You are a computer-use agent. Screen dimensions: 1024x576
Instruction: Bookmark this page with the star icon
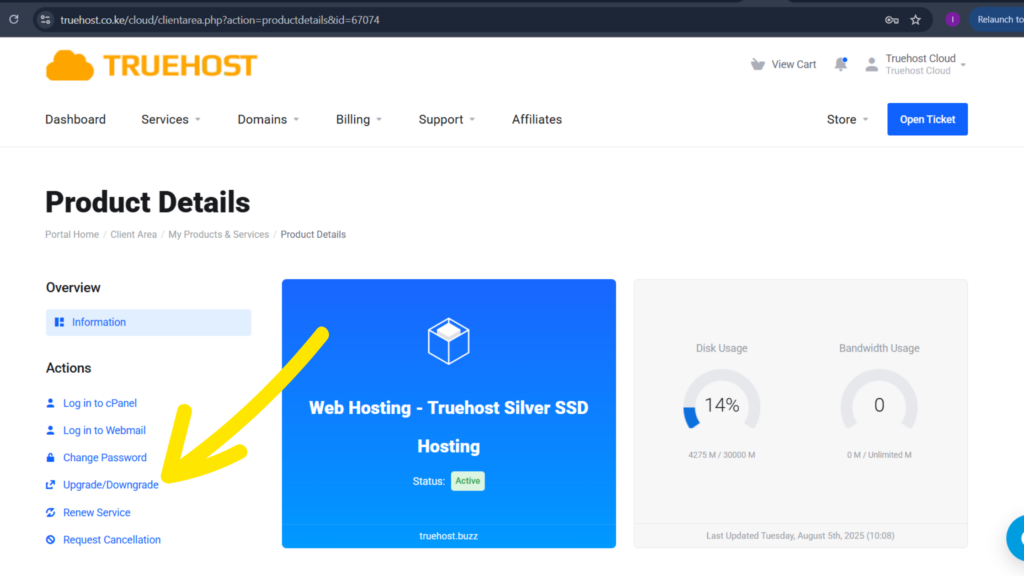tap(916, 20)
